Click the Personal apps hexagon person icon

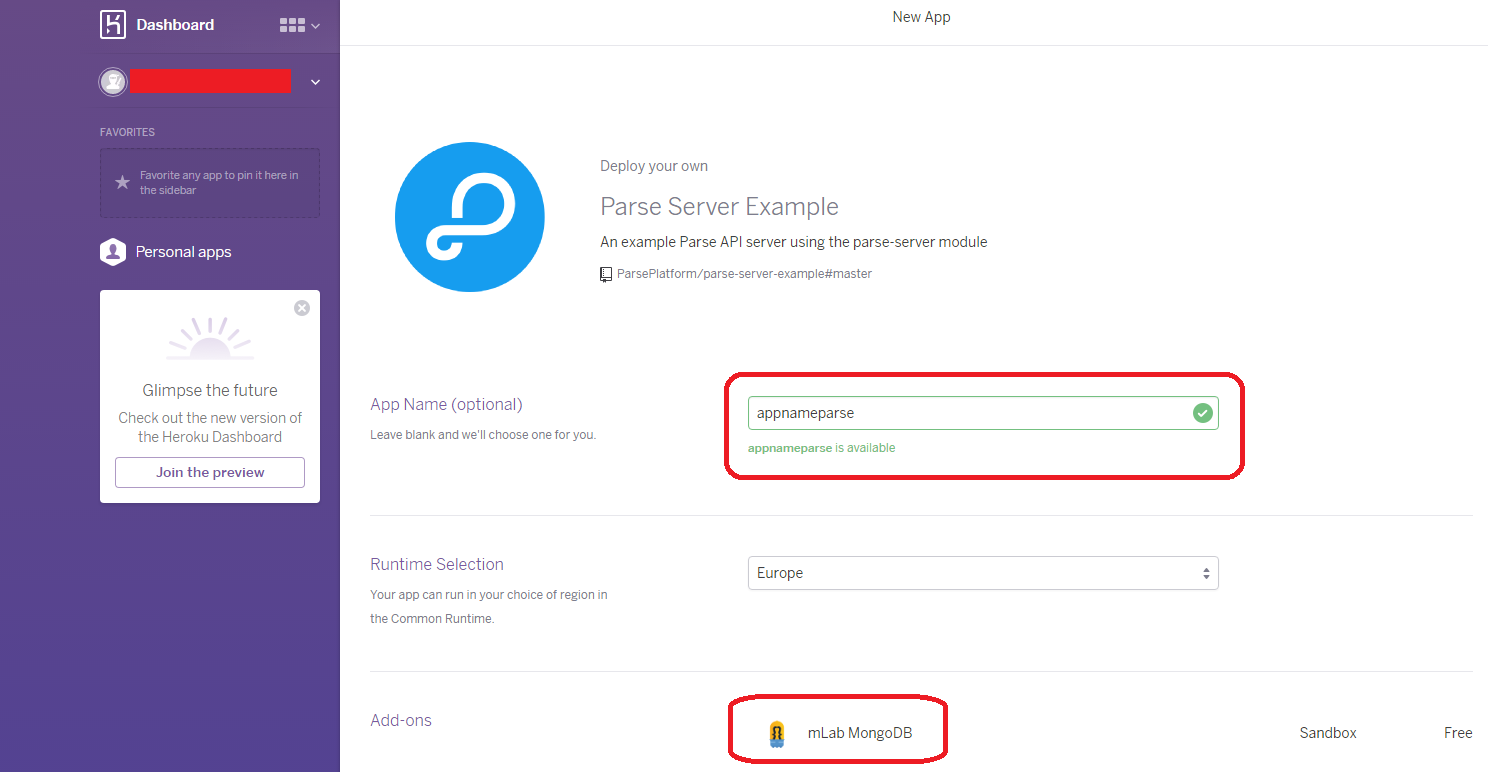[x=112, y=252]
